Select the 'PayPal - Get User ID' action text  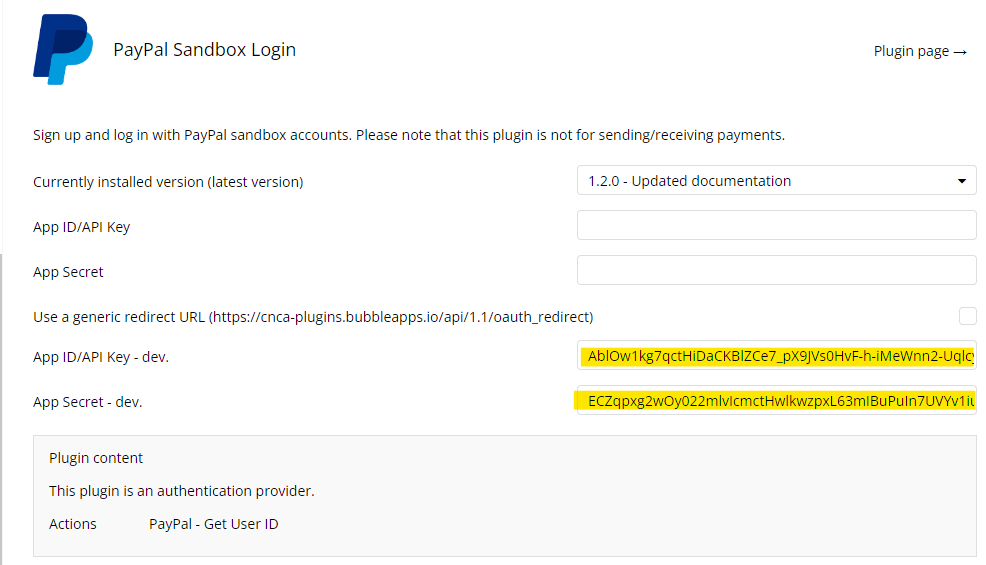[214, 523]
